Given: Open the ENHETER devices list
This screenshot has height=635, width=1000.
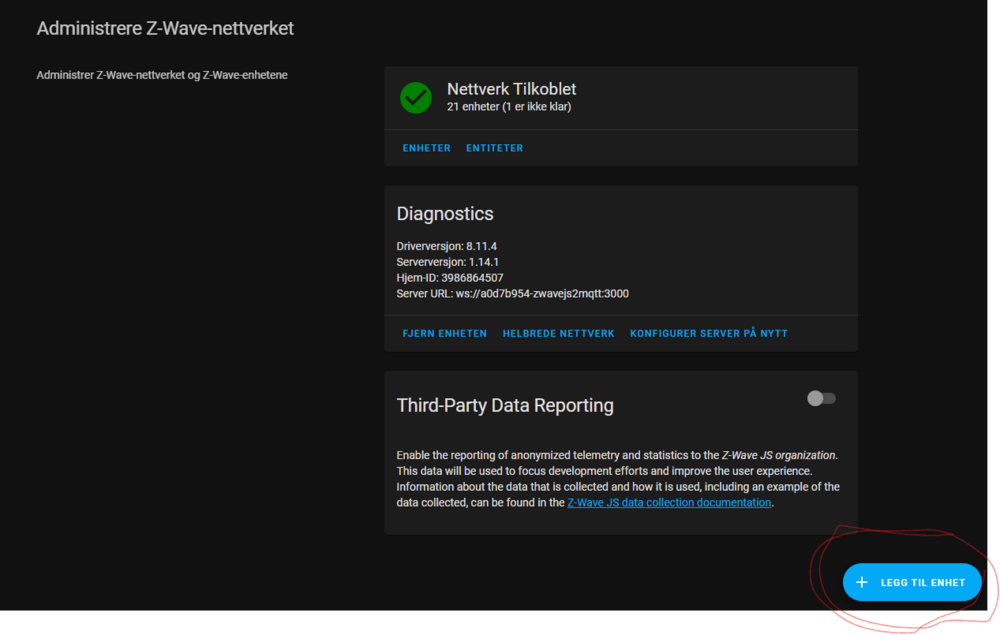Looking at the screenshot, I should (426, 148).
